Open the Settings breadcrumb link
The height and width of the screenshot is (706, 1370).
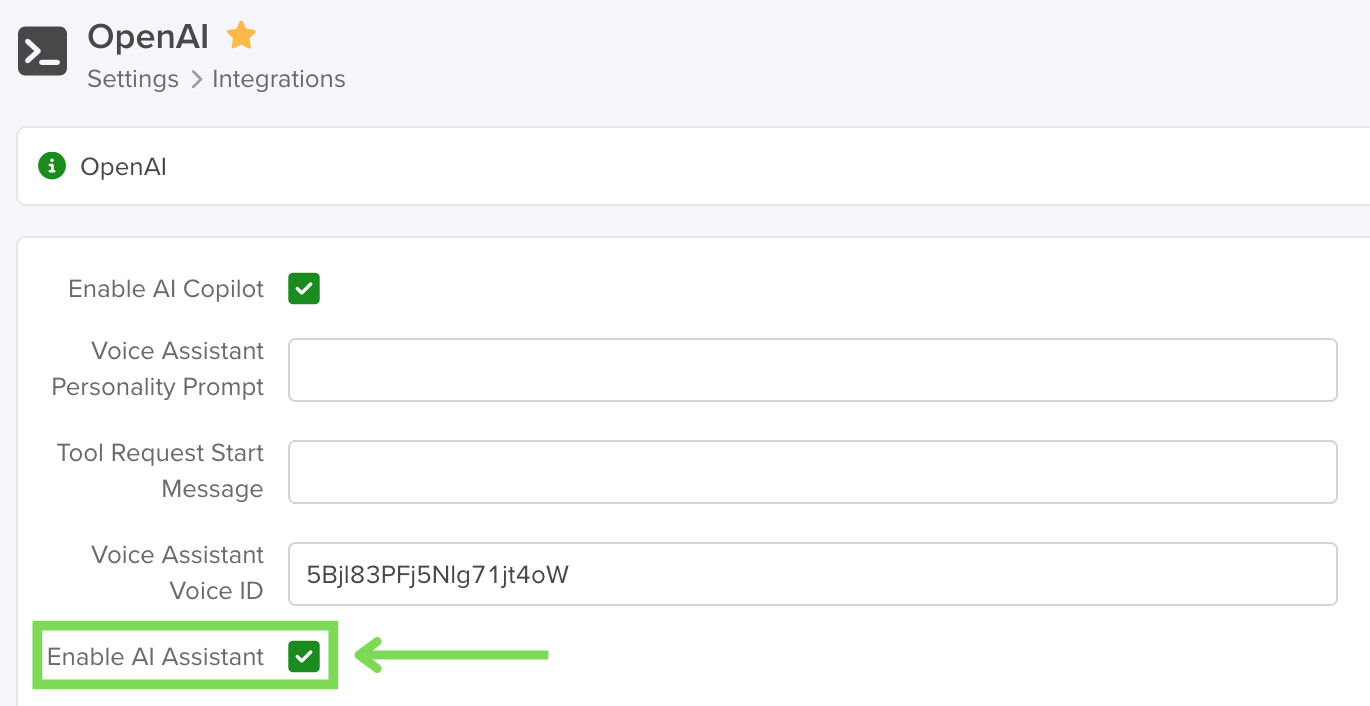[133, 79]
